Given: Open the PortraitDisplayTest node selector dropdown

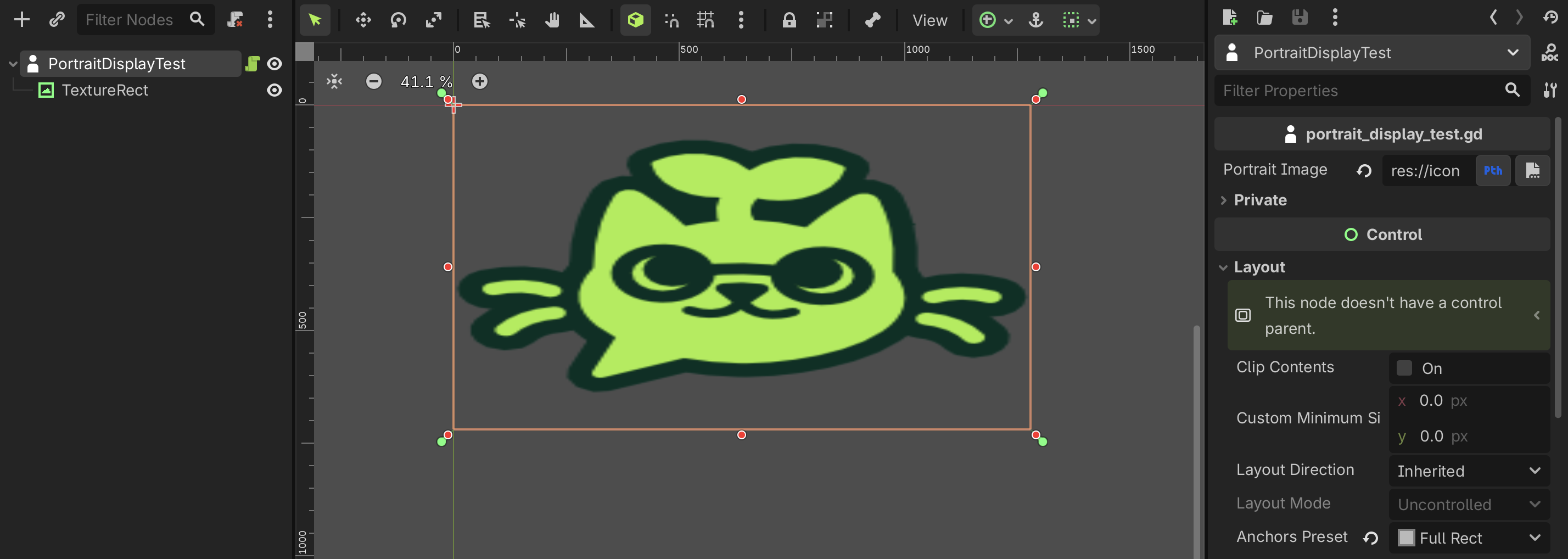Looking at the screenshot, I should click(1372, 53).
